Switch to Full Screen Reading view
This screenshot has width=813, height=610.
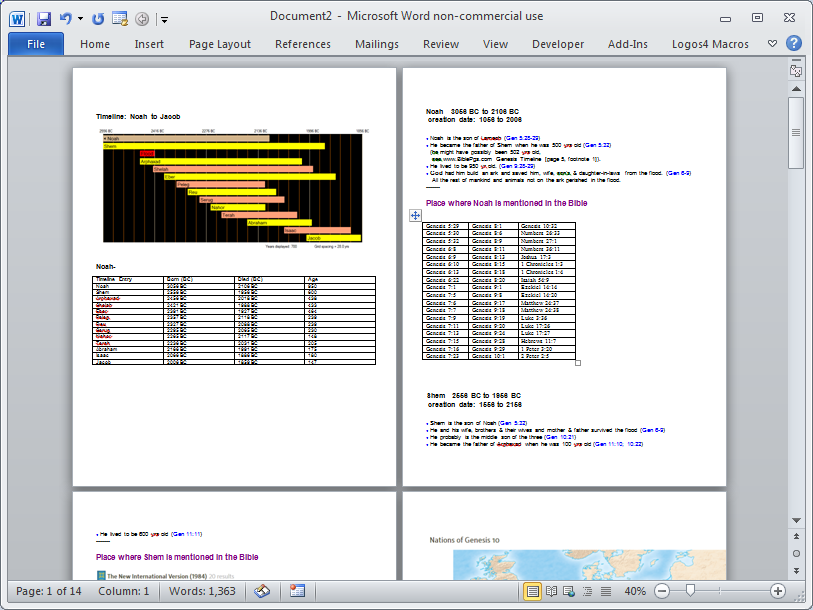[x=551, y=591]
